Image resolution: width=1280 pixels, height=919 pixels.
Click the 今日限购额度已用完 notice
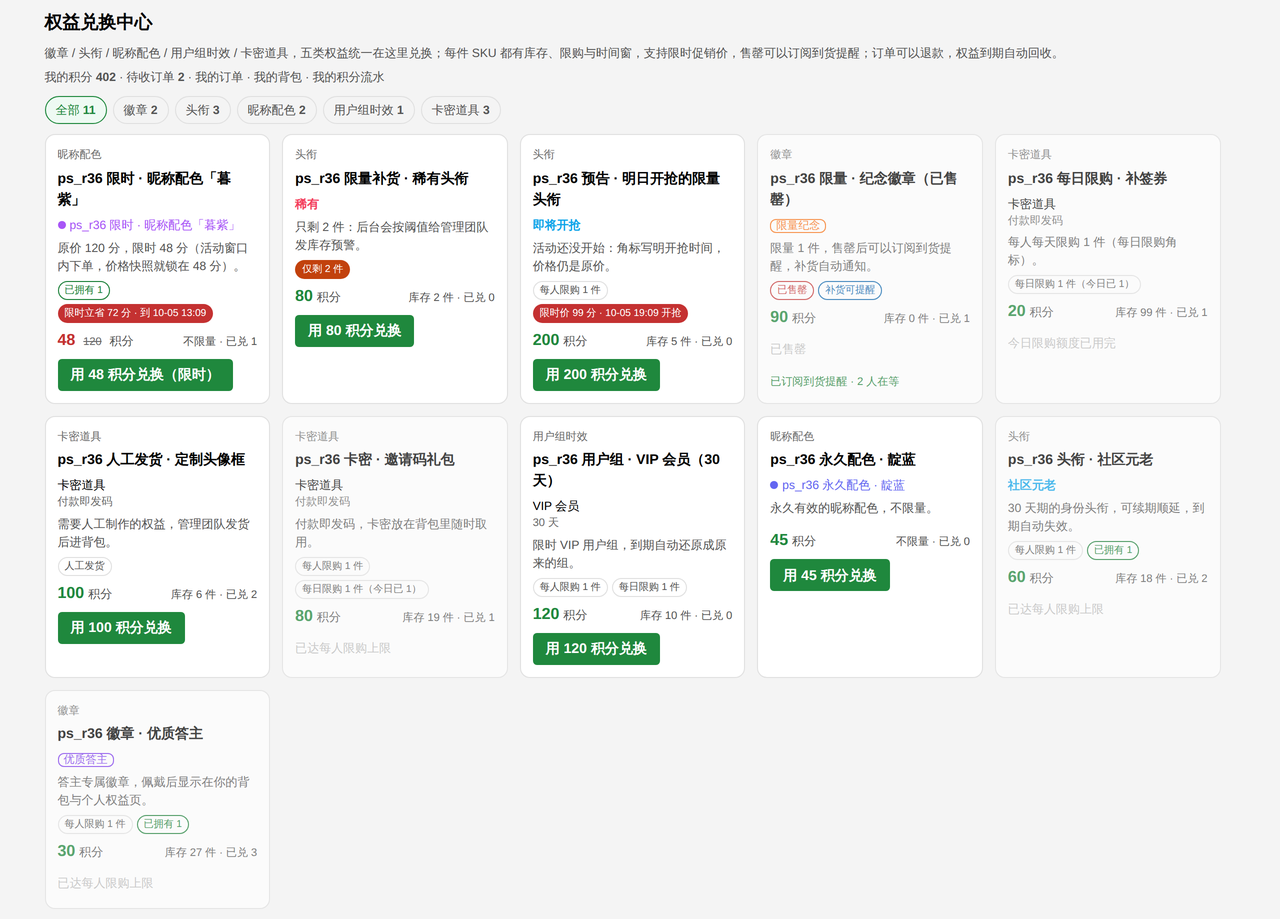coord(1062,343)
